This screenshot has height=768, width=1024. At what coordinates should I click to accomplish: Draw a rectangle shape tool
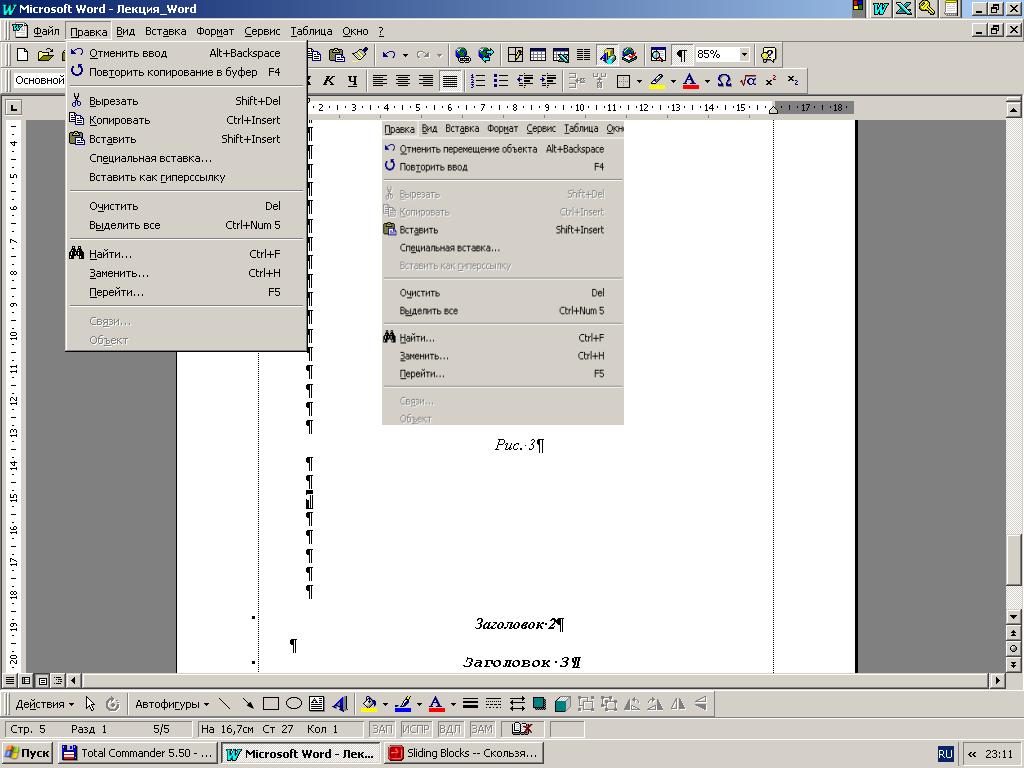tap(270, 703)
